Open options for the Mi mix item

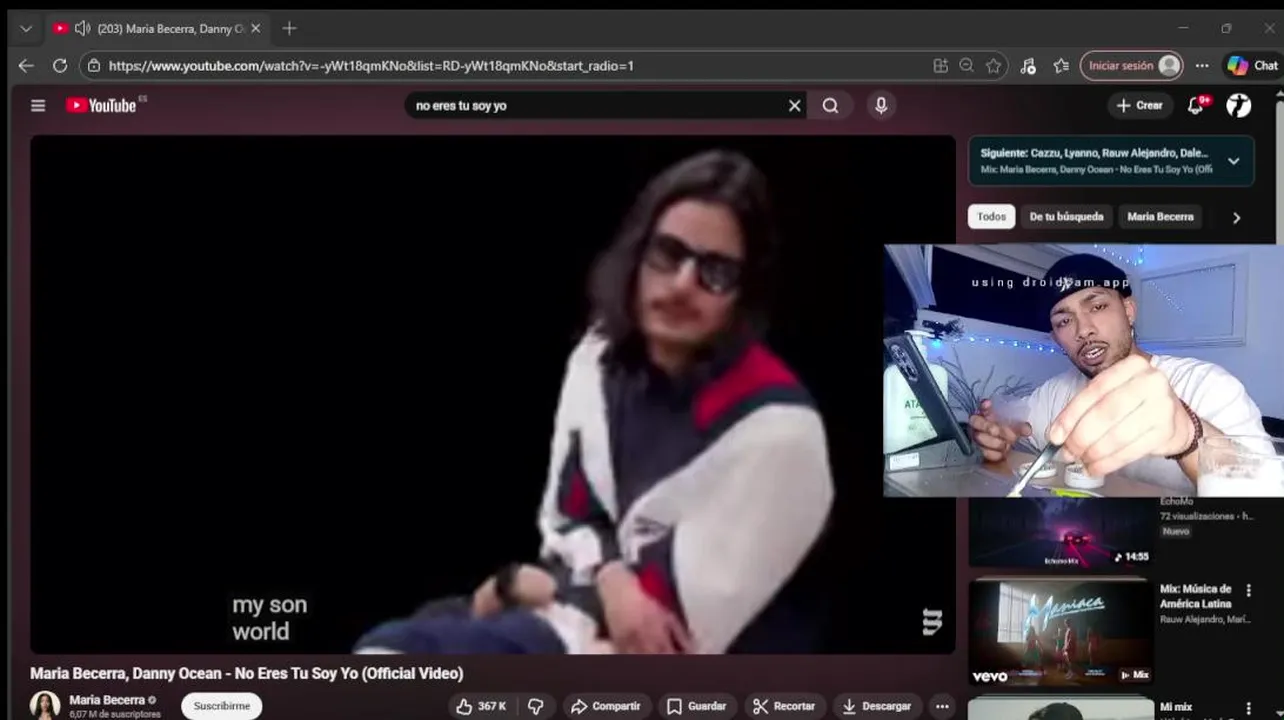[x=1248, y=708]
